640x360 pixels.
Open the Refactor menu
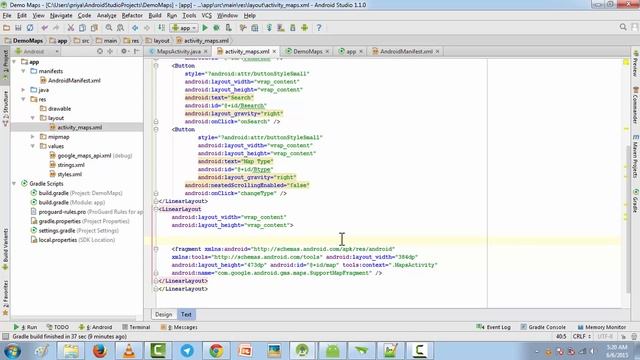(132, 16)
